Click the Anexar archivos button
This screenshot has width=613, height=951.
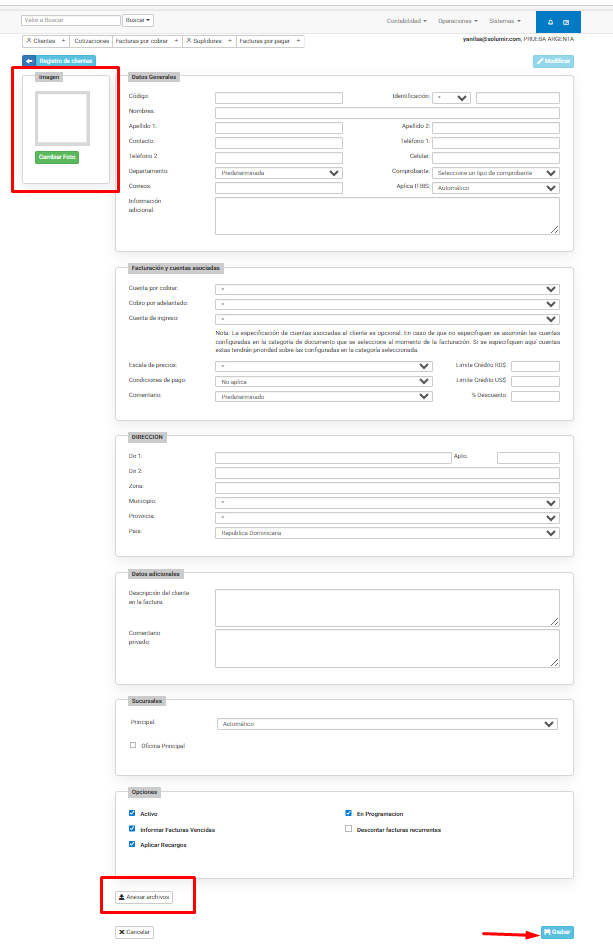[x=144, y=897]
